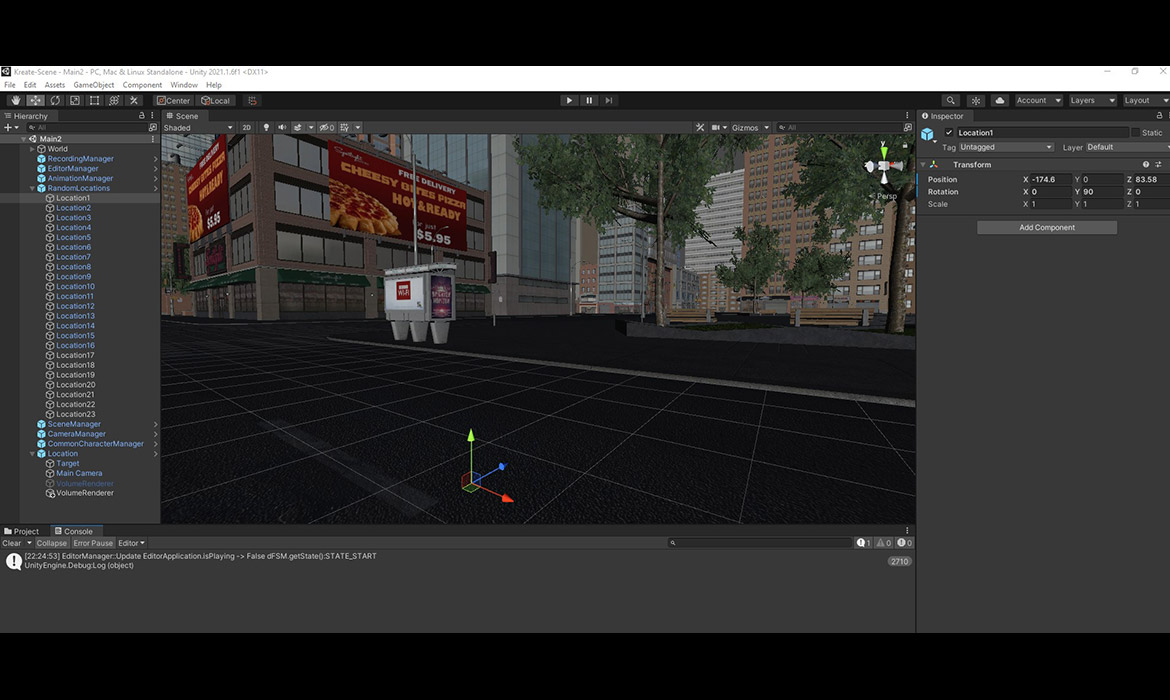
Task: Toggle Collapse in the Console
Action: click(52, 543)
